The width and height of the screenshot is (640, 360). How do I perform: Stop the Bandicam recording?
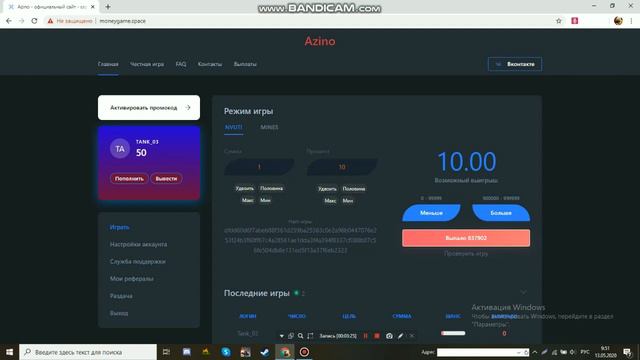(x=377, y=336)
